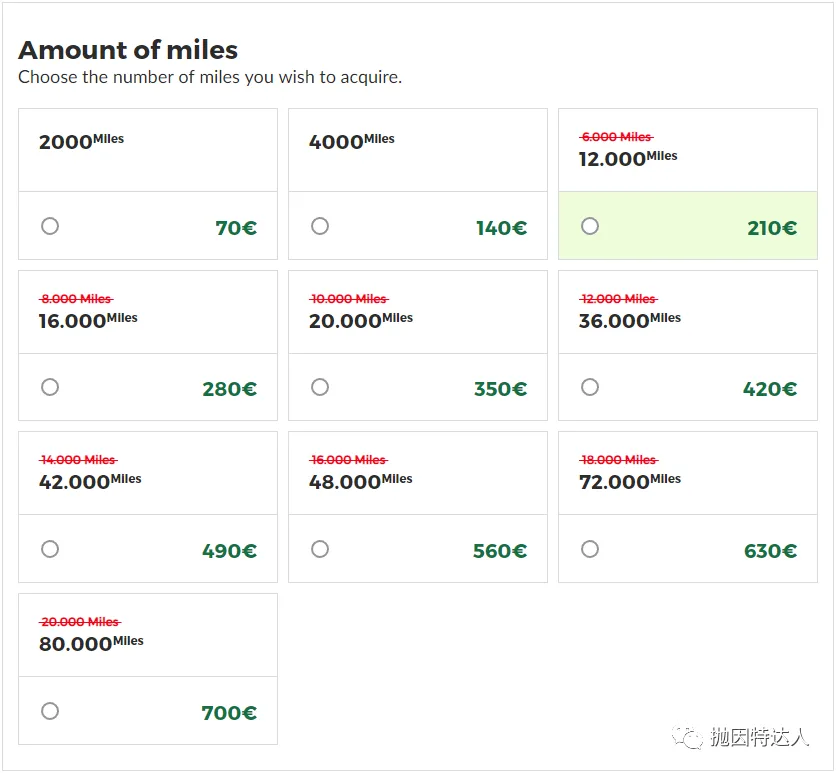
Task: Choose the 80.000 Miles radio option
Action: (50, 711)
